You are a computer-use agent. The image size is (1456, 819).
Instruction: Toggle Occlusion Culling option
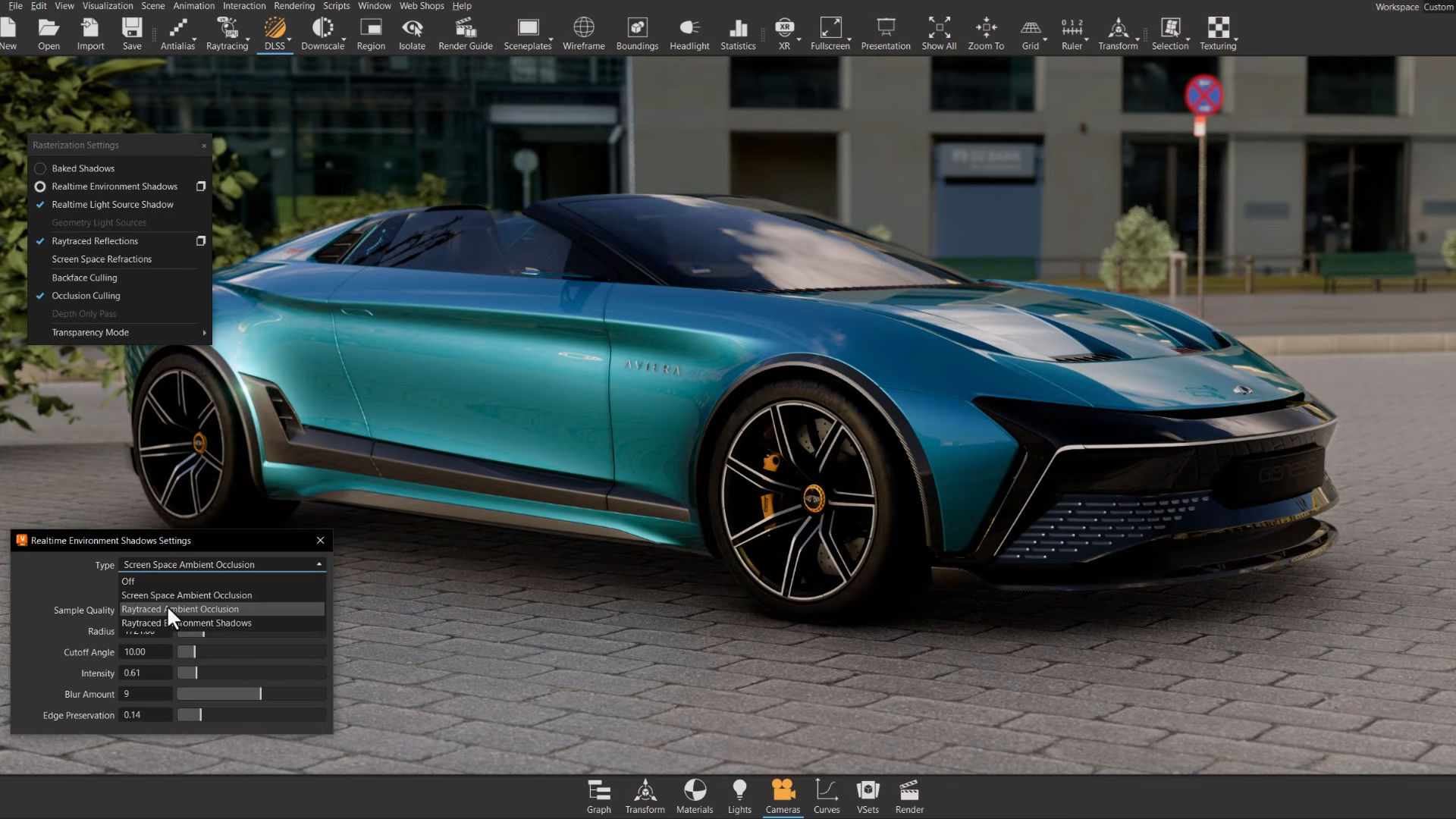point(86,296)
